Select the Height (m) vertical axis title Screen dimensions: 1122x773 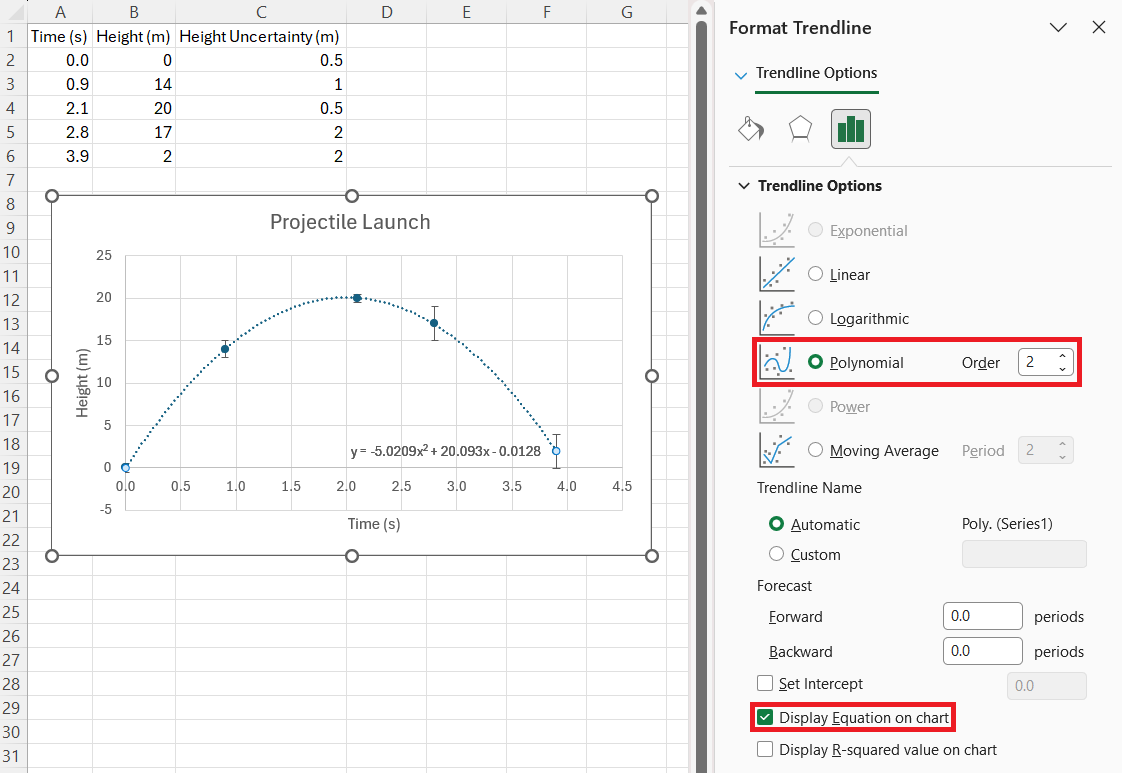point(82,383)
